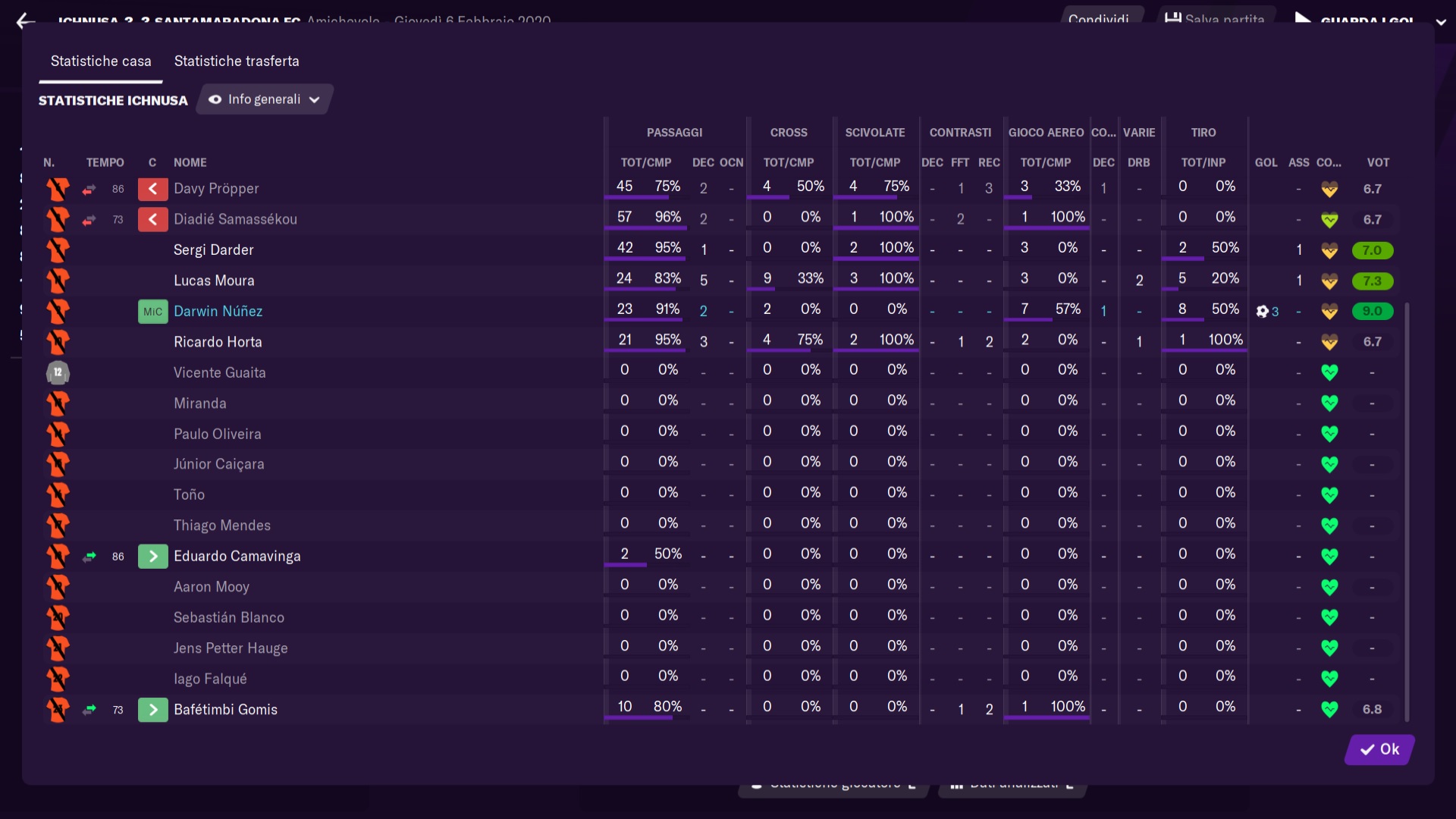Click Darwin Núñez's green 9.0 rating badge
The height and width of the screenshot is (819, 1456).
click(1372, 312)
